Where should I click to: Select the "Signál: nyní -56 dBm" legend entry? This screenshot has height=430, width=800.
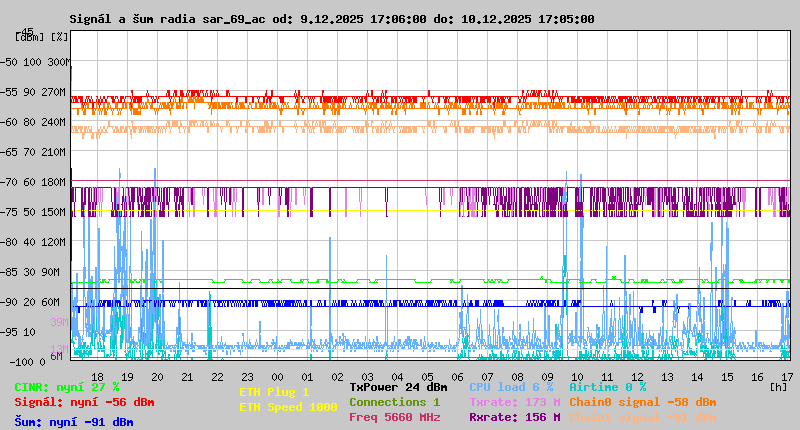[x=84, y=402]
